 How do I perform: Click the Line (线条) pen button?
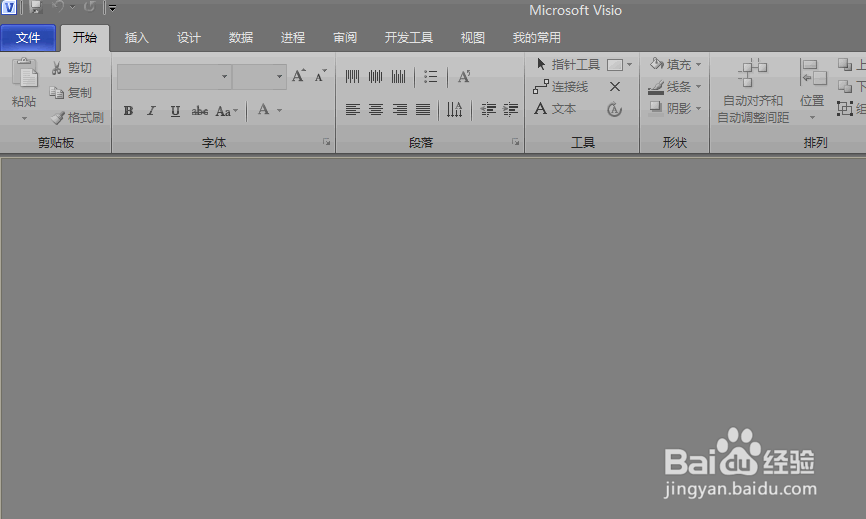click(669, 87)
